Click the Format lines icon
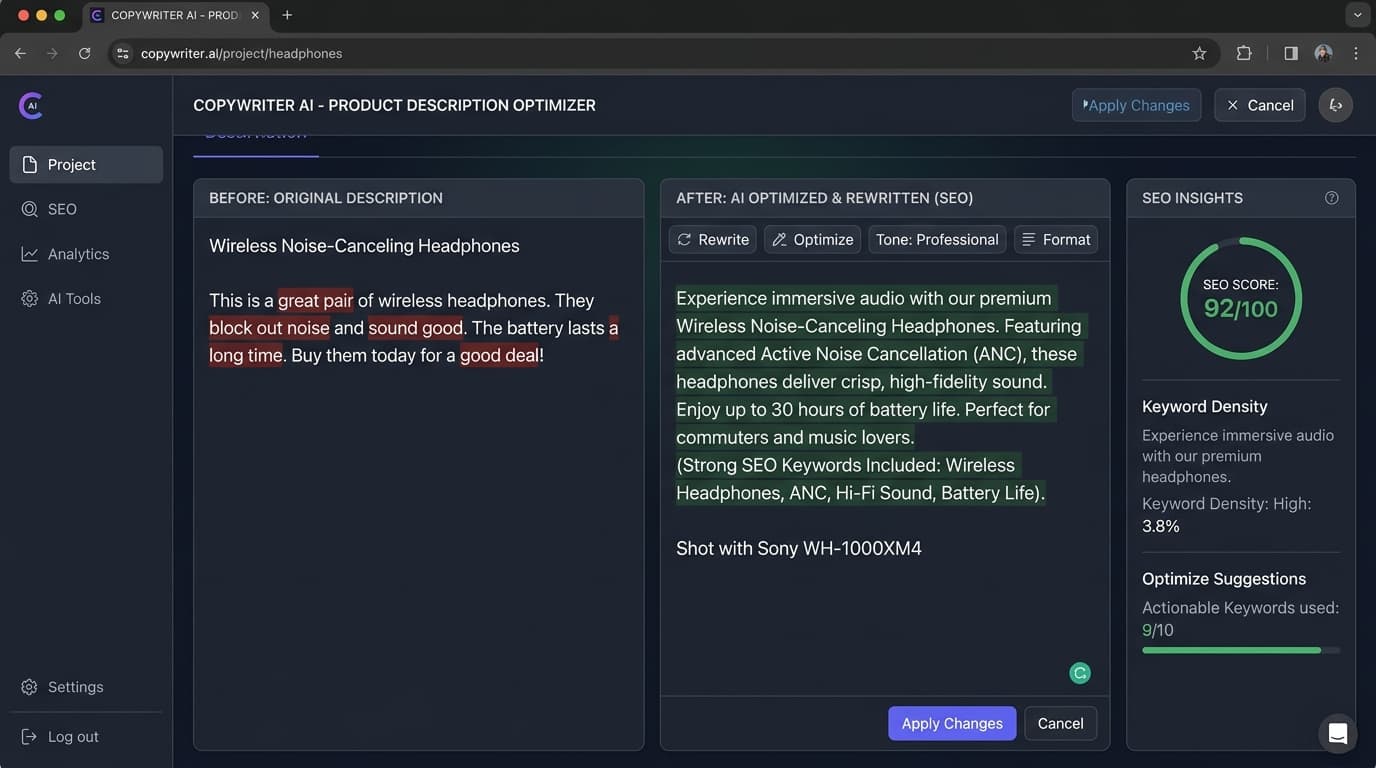This screenshot has height=768, width=1376. pyautogui.click(x=1028, y=239)
